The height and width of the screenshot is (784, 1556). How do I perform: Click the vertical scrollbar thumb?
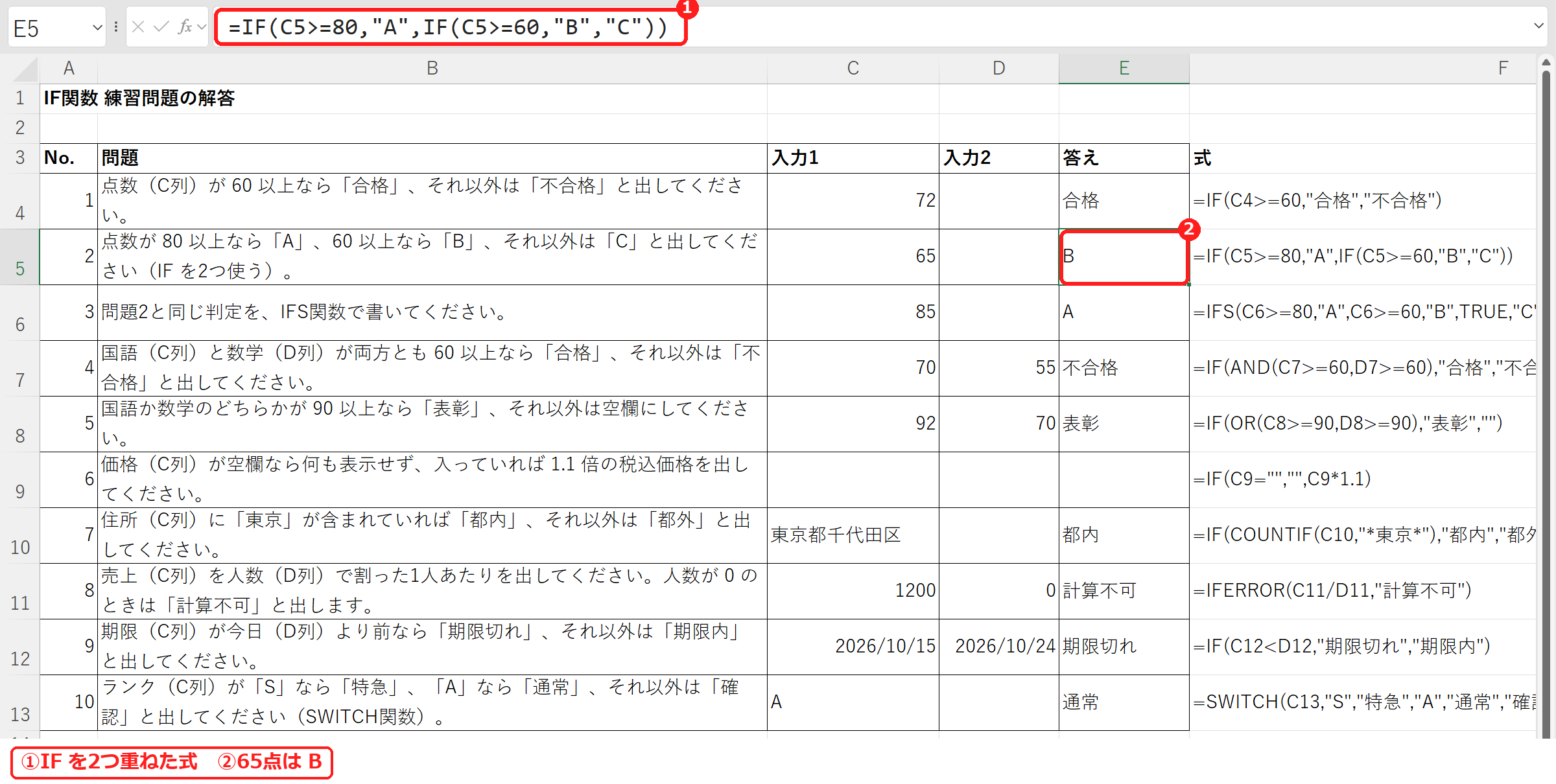click(x=1546, y=405)
